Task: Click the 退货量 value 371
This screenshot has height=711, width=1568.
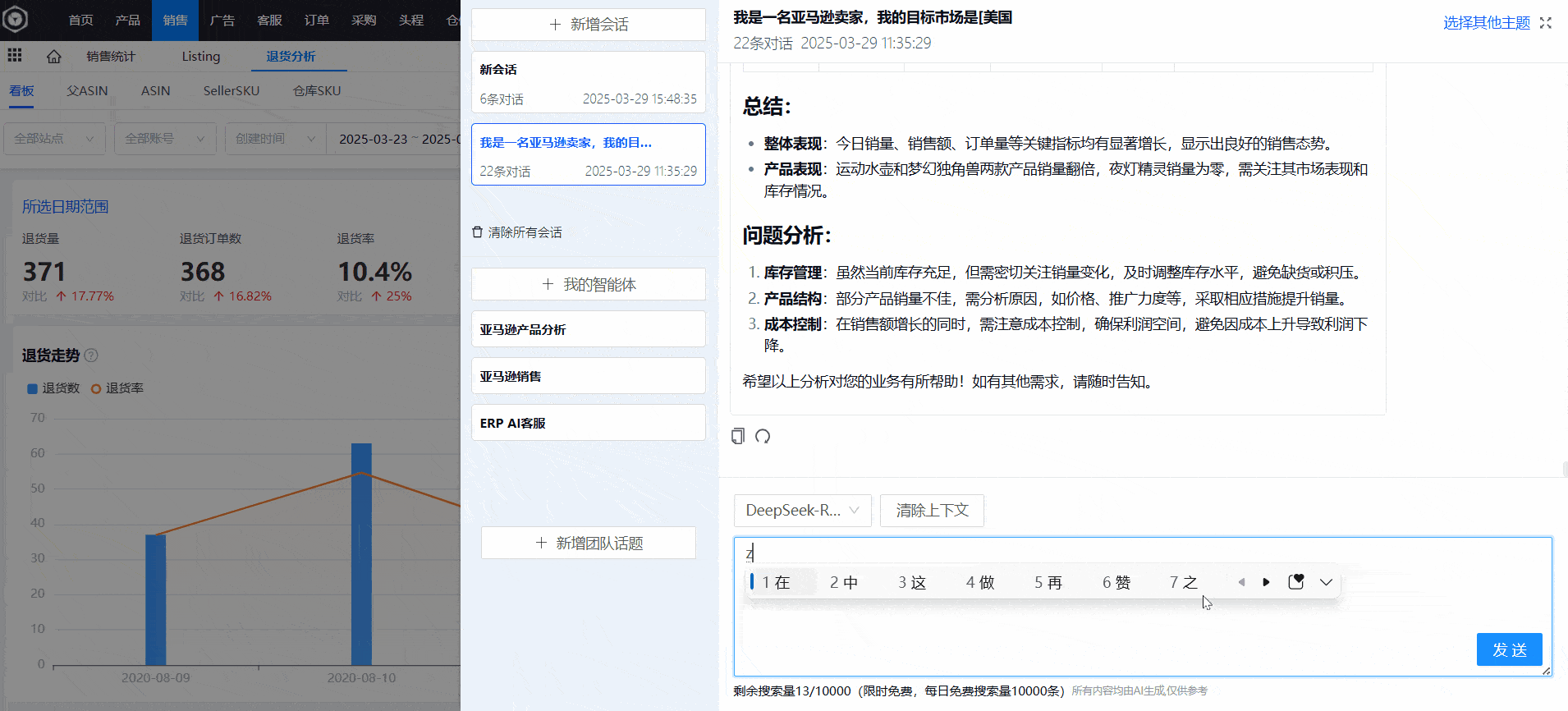Action: coord(44,272)
